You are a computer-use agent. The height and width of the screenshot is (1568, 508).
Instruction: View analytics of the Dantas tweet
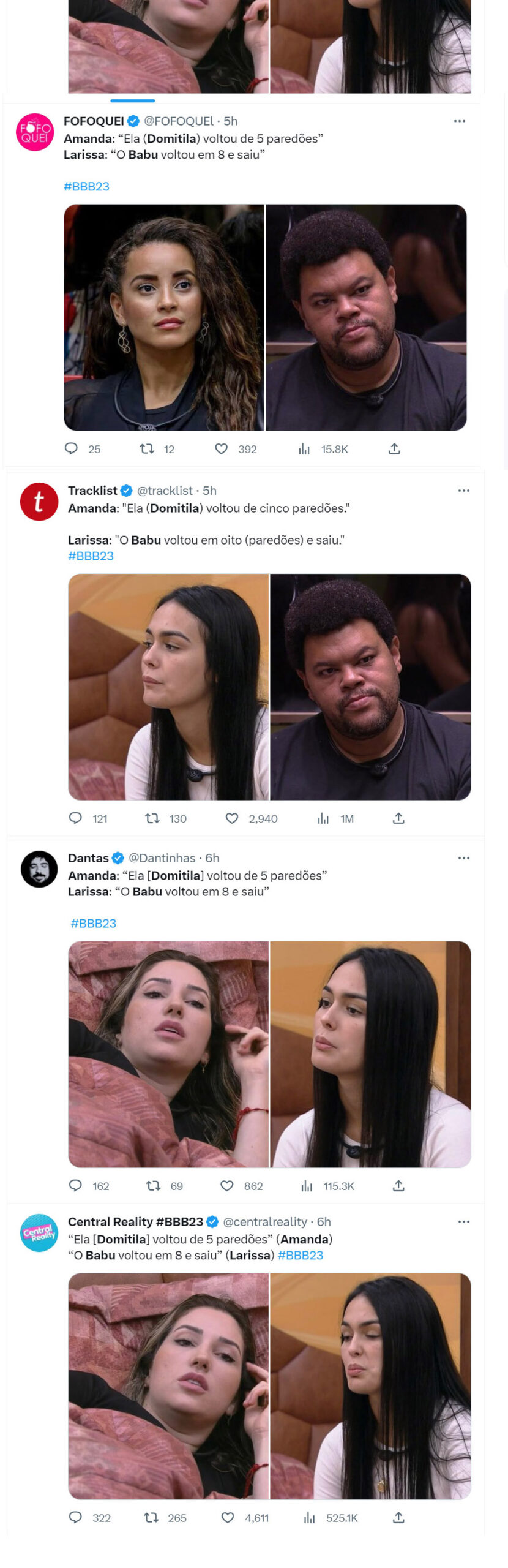click(x=307, y=1186)
